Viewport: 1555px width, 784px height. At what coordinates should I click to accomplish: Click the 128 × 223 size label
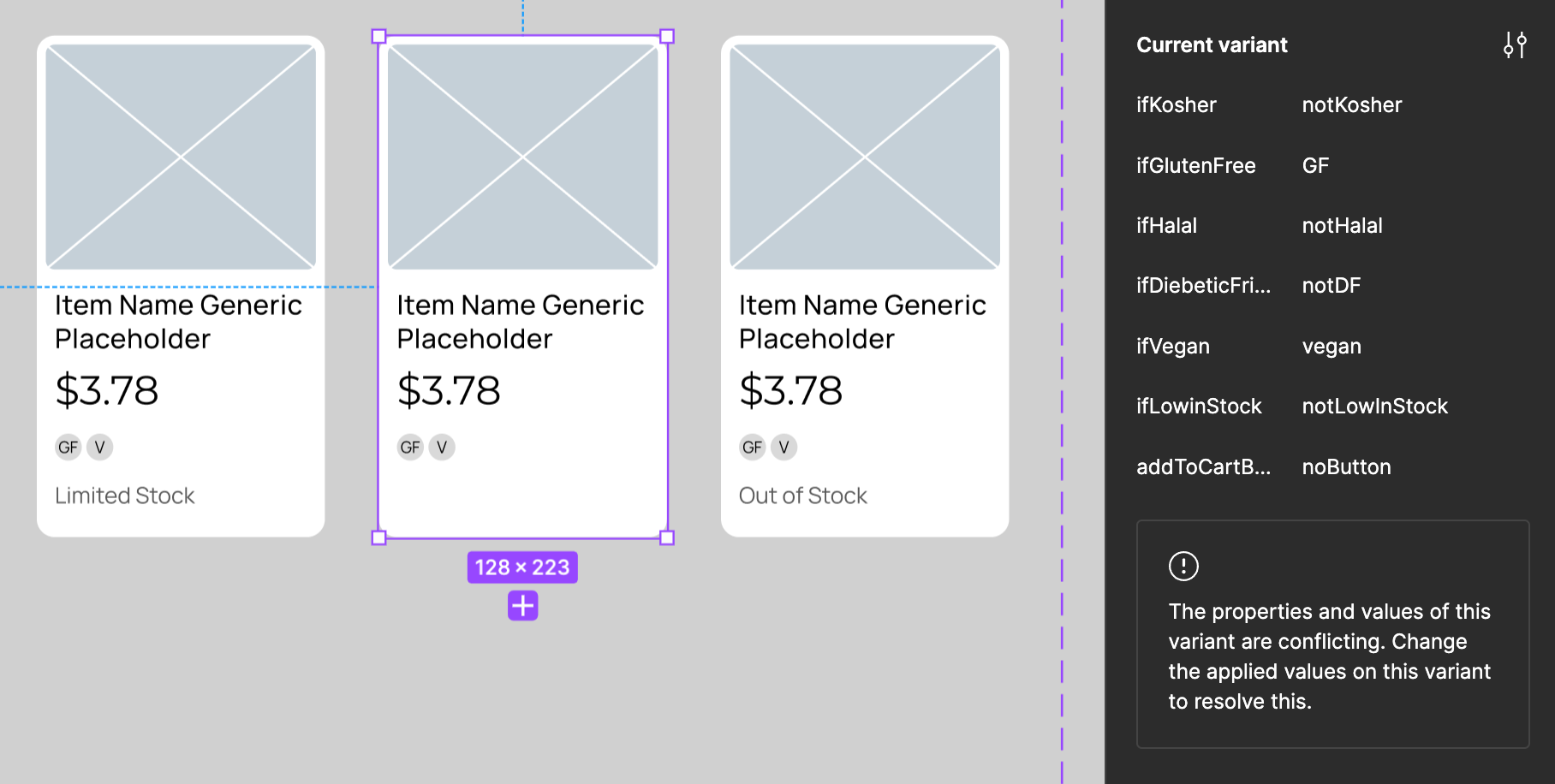click(x=522, y=567)
